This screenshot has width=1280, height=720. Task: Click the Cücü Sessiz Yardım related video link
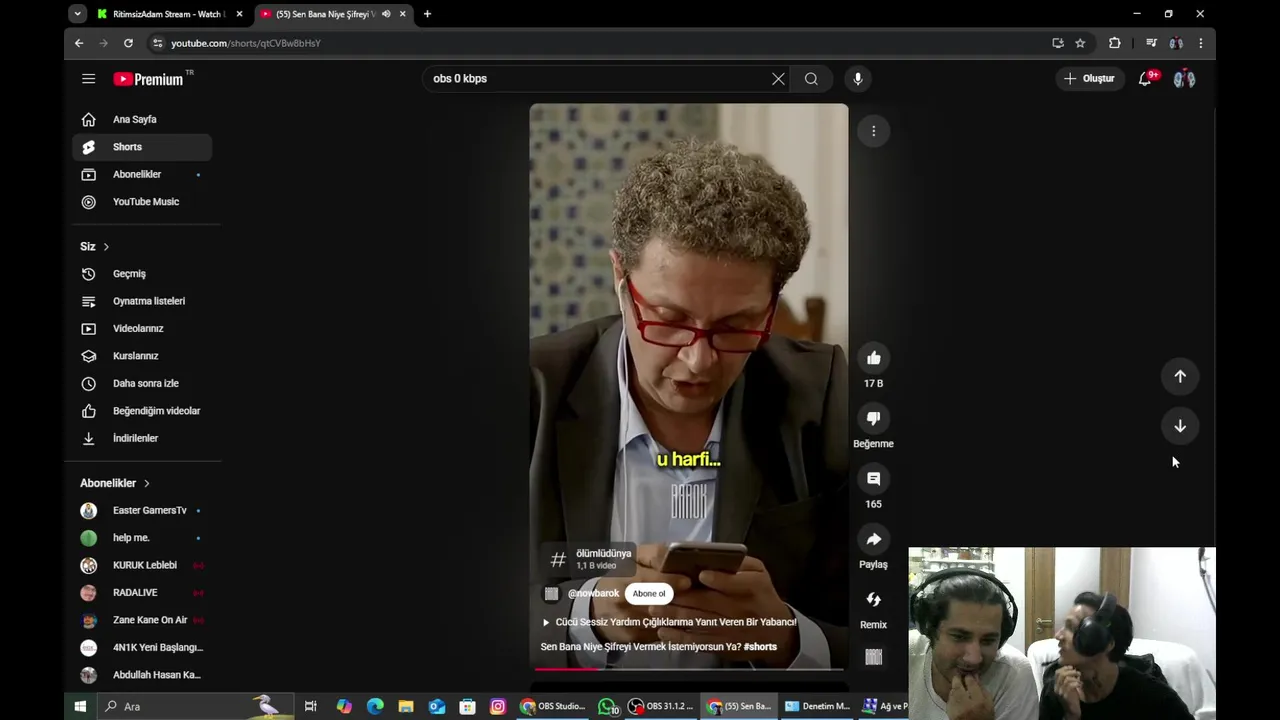click(x=668, y=622)
